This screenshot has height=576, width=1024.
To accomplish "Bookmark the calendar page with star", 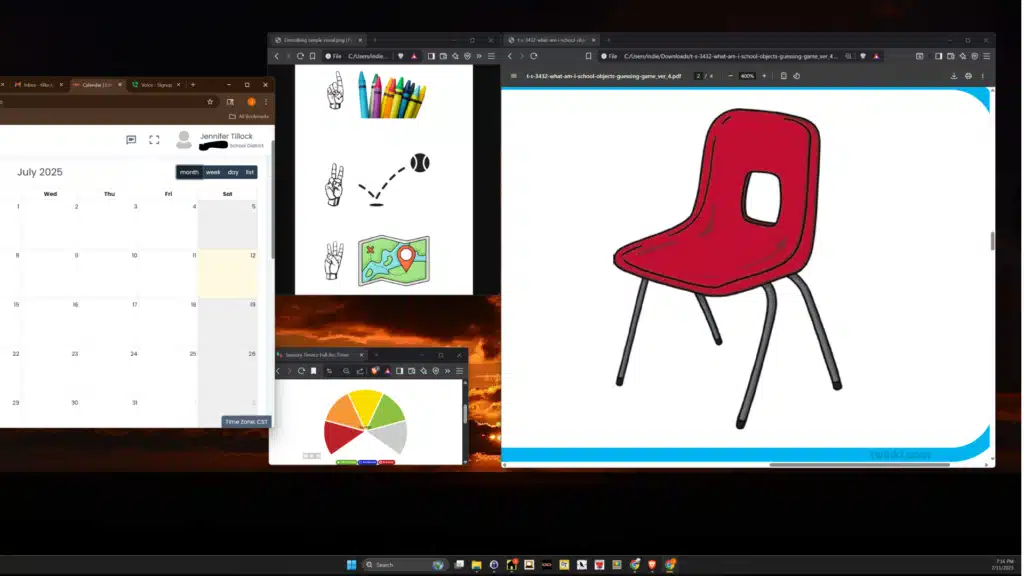I will 210,101.
